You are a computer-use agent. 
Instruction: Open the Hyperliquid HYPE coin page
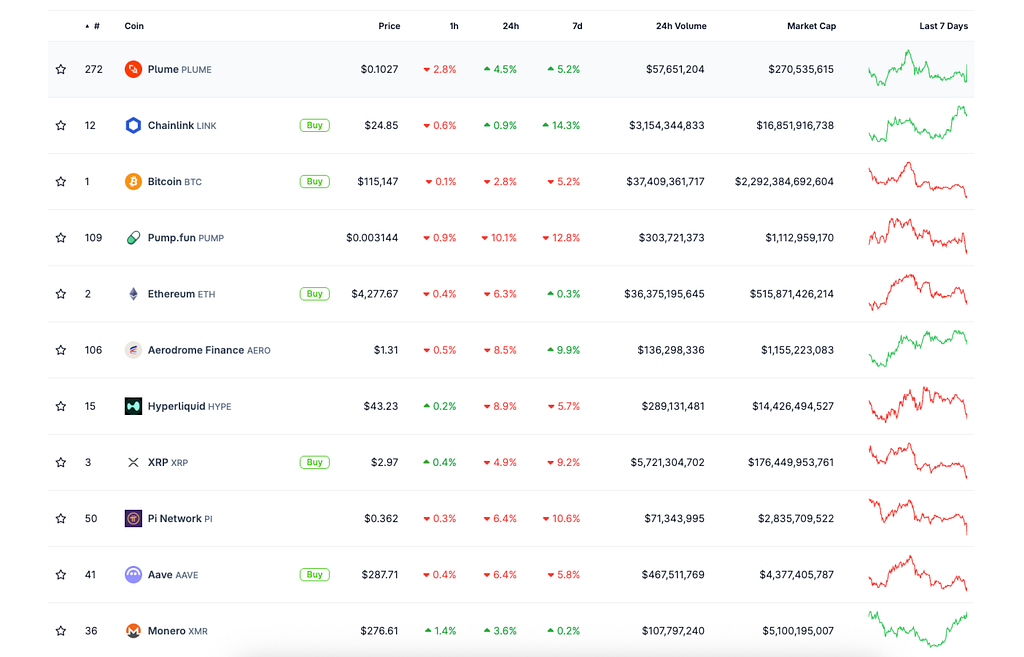coord(189,406)
